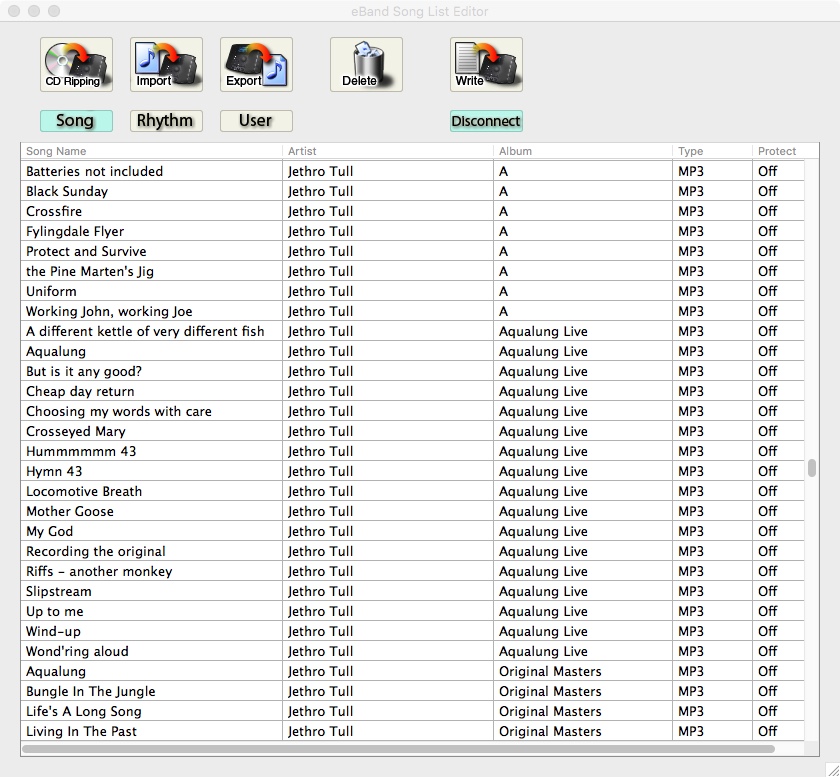
Task: Select the song Protect and Survive
Action: (412, 251)
